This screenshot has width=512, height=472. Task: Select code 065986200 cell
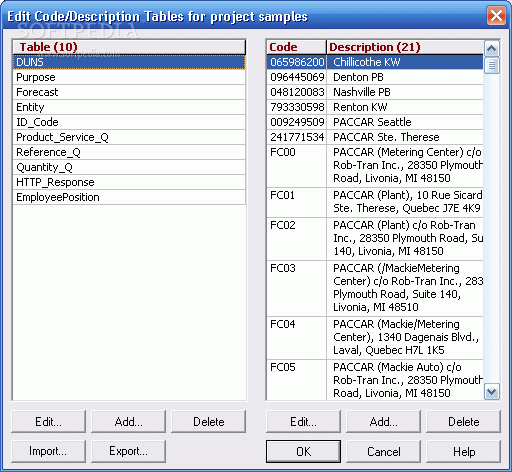point(296,62)
